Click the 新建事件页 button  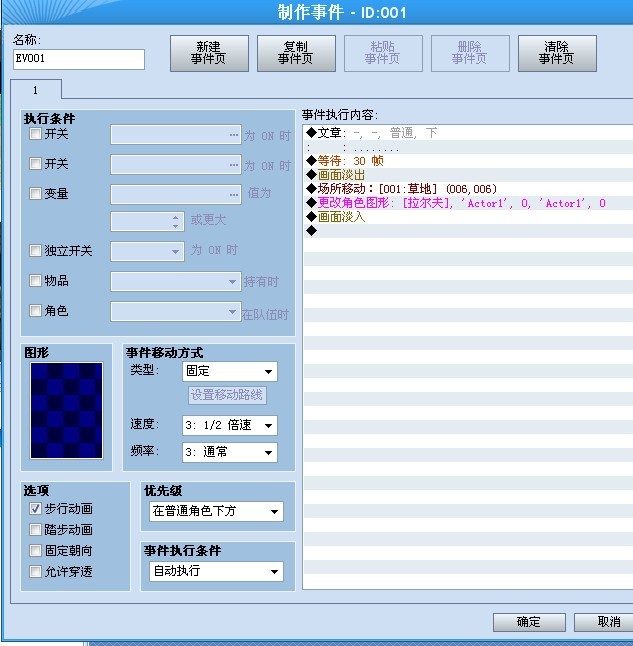(x=209, y=53)
